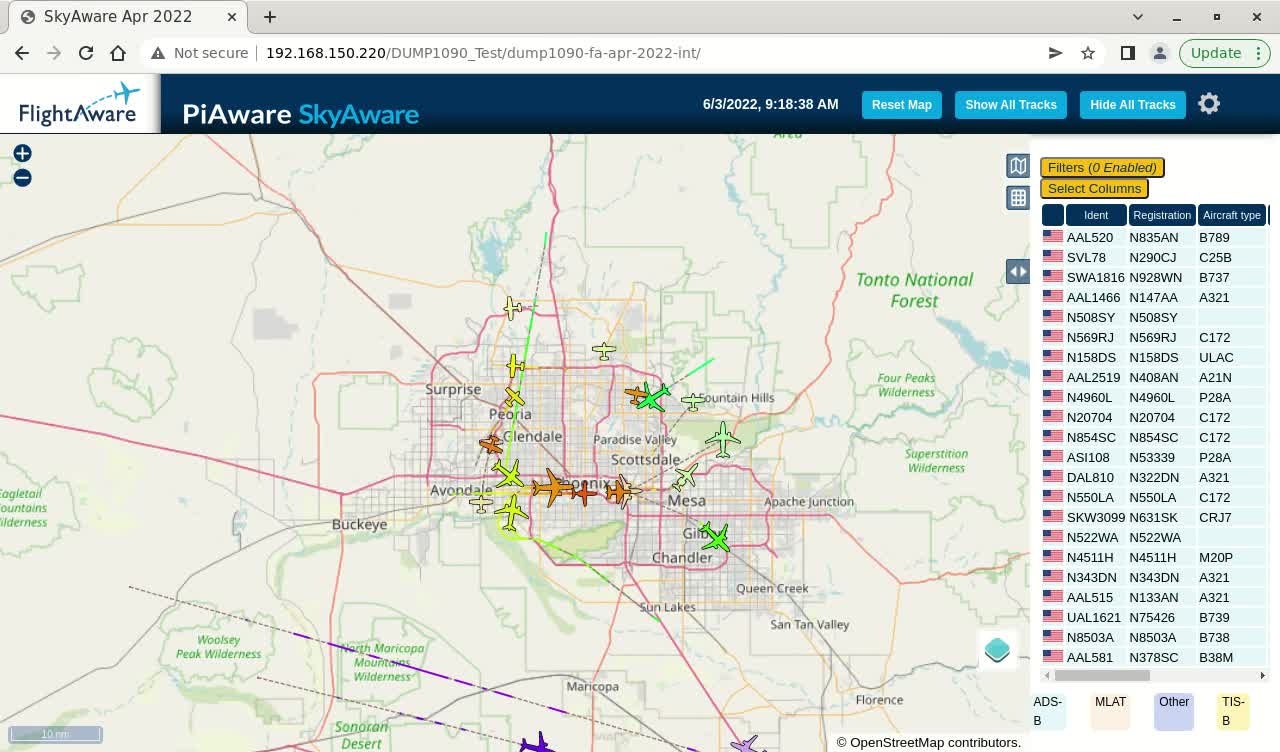Screen dimensions: 1280x752
Task: Select N158DS ULAC row
Action: 1154,357
